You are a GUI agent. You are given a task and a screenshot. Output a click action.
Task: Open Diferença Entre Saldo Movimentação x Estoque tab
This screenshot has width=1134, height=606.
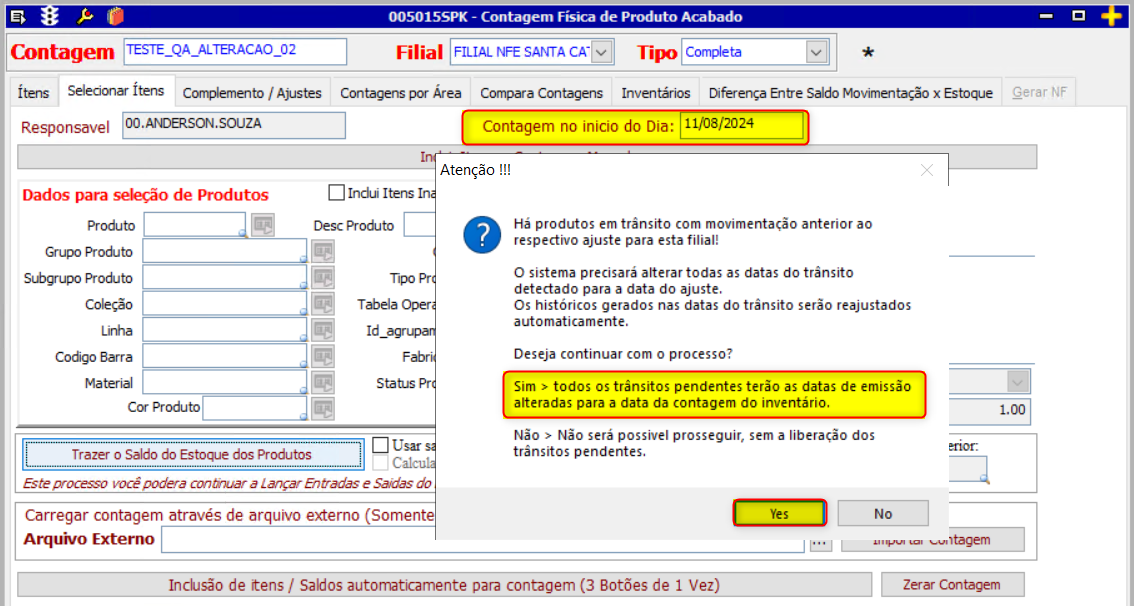[850, 93]
